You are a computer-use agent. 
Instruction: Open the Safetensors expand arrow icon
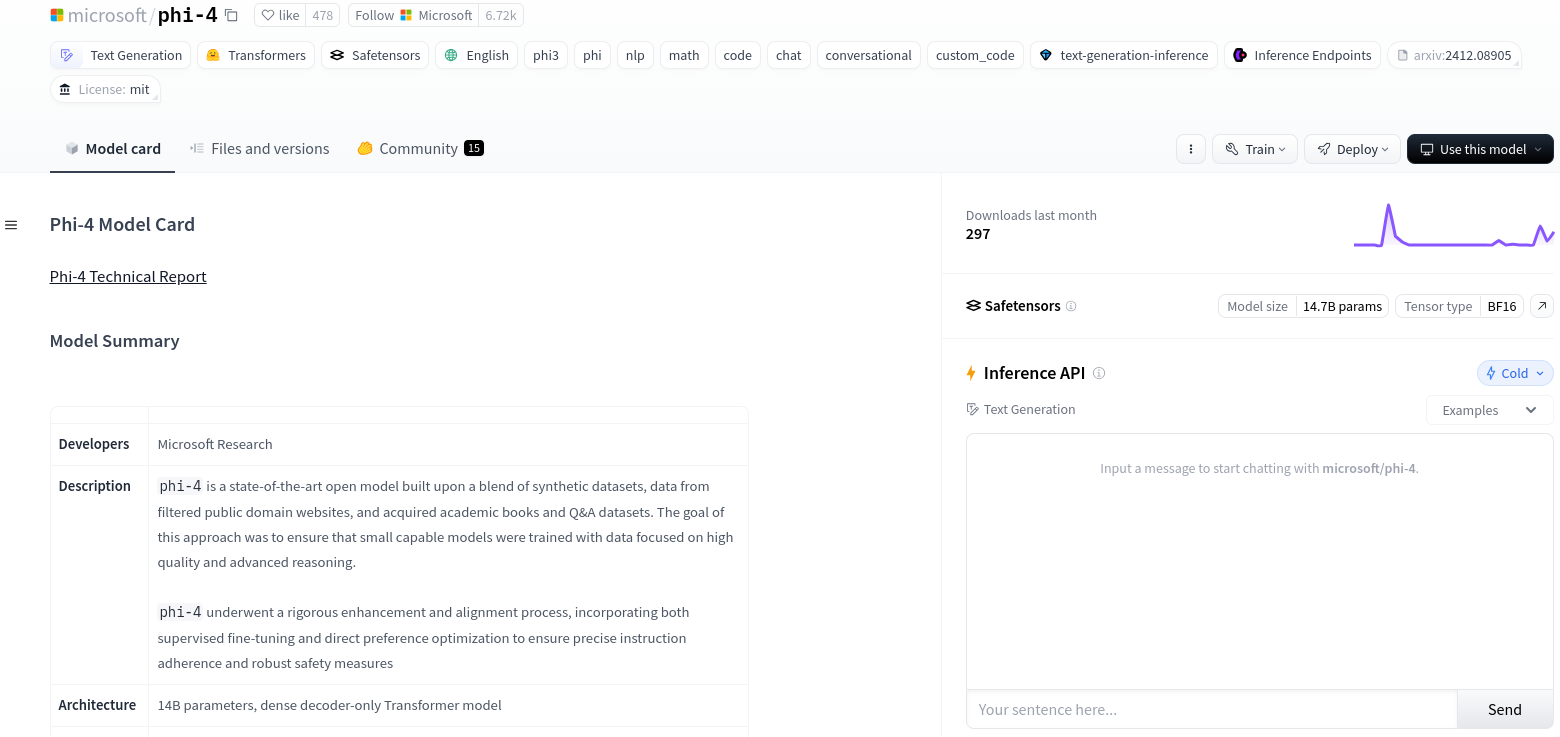pyautogui.click(x=1542, y=306)
